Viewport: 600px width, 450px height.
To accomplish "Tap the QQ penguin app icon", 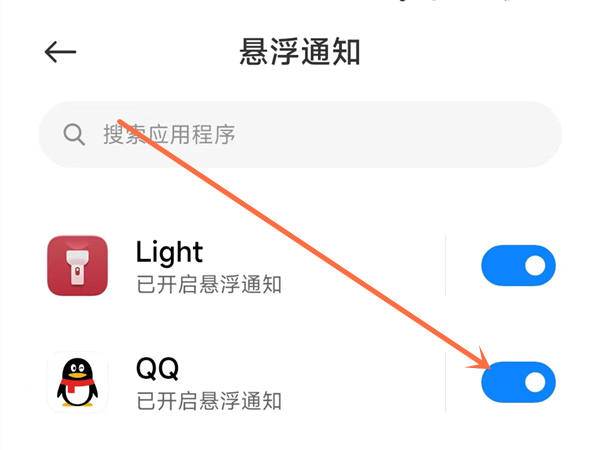I will [77, 382].
